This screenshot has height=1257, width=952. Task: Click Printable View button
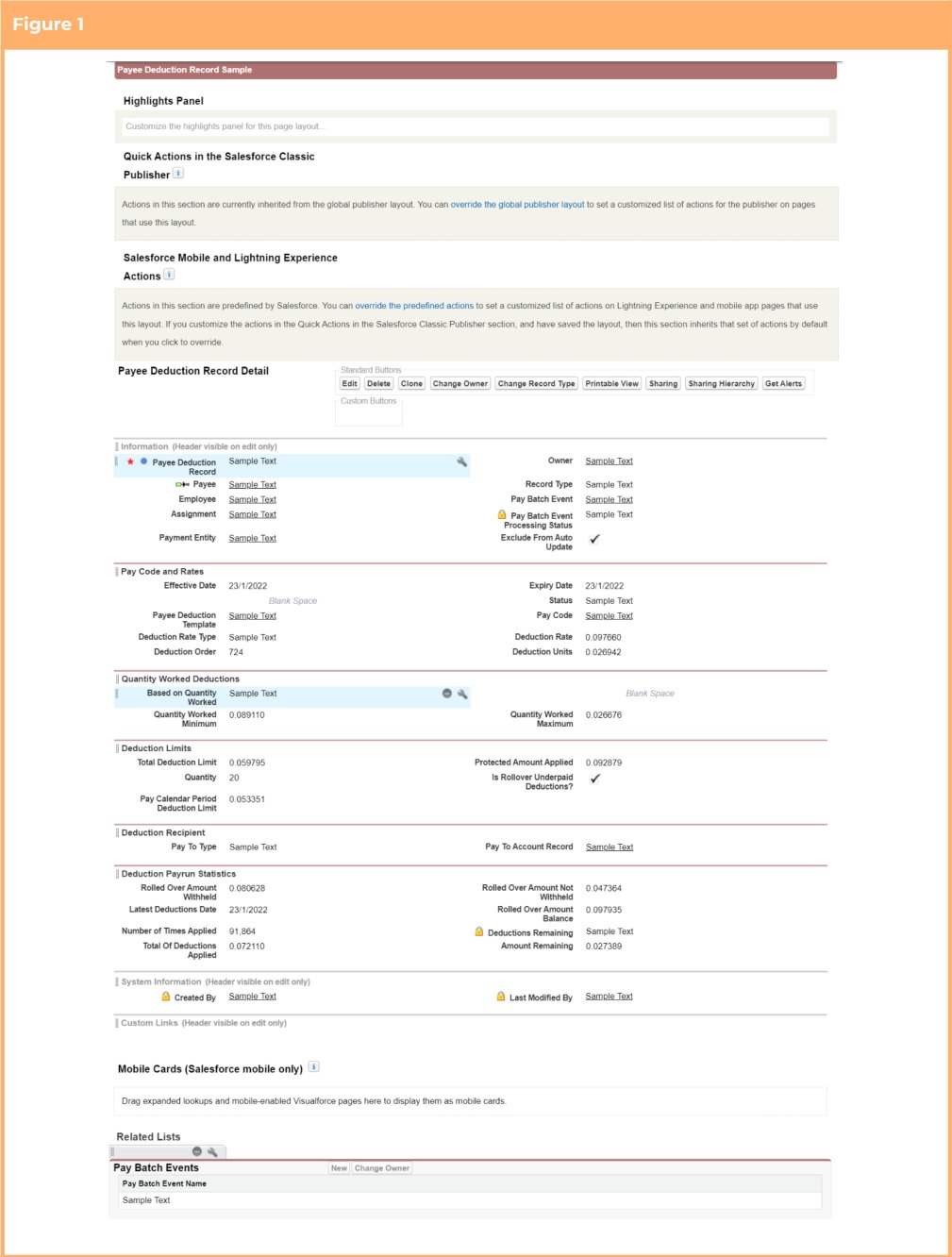[611, 384]
